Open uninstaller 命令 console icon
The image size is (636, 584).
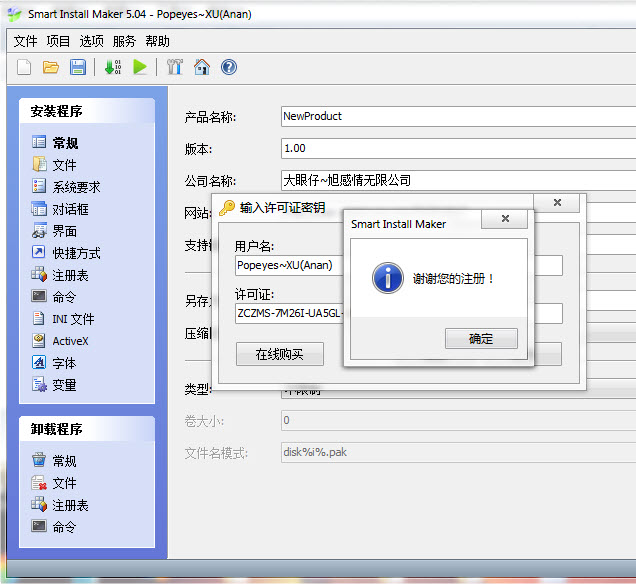pos(39,526)
